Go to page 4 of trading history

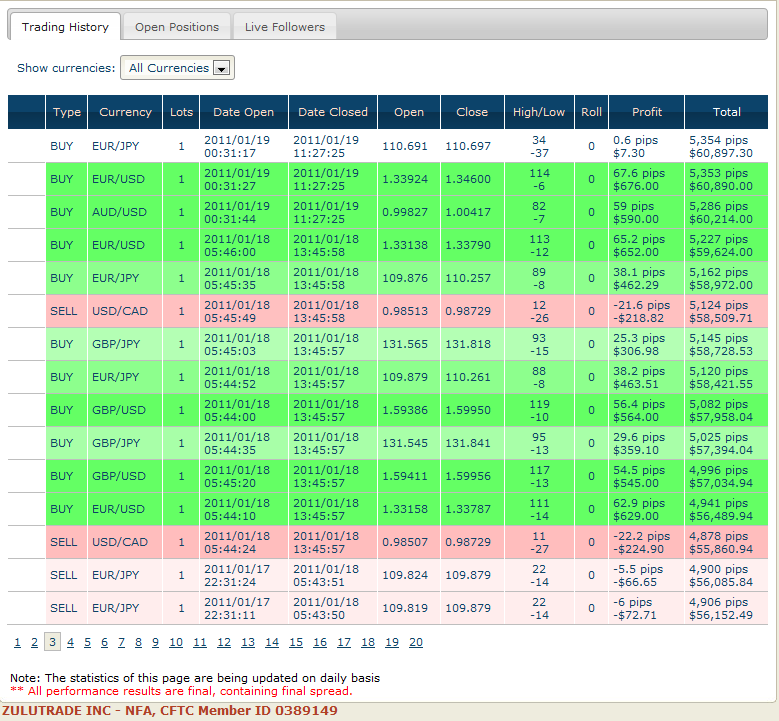coord(71,642)
